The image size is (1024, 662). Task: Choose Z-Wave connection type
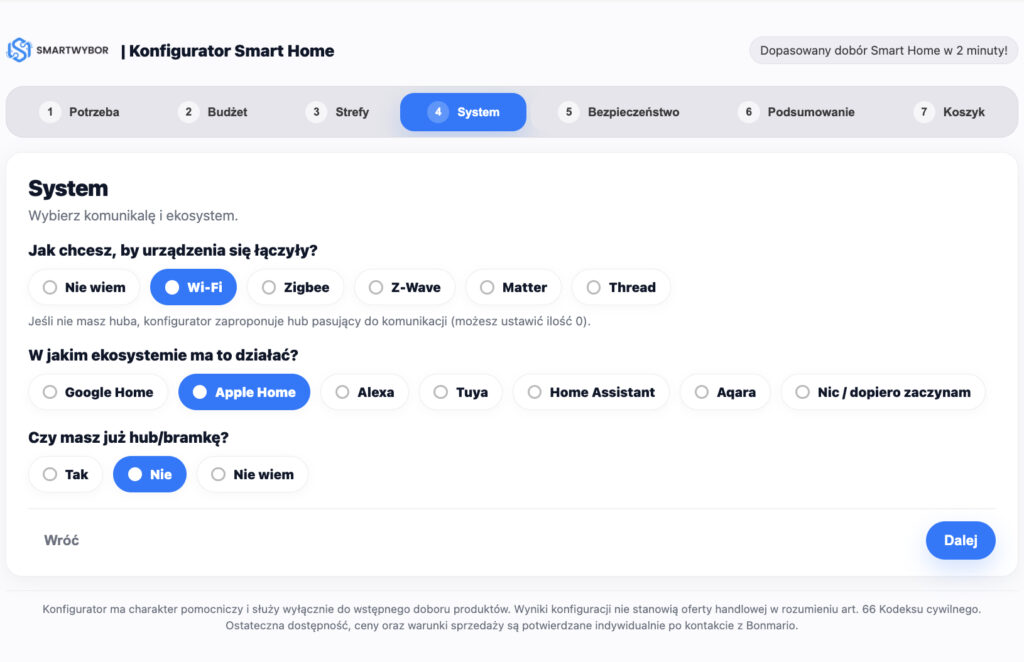coord(404,287)
